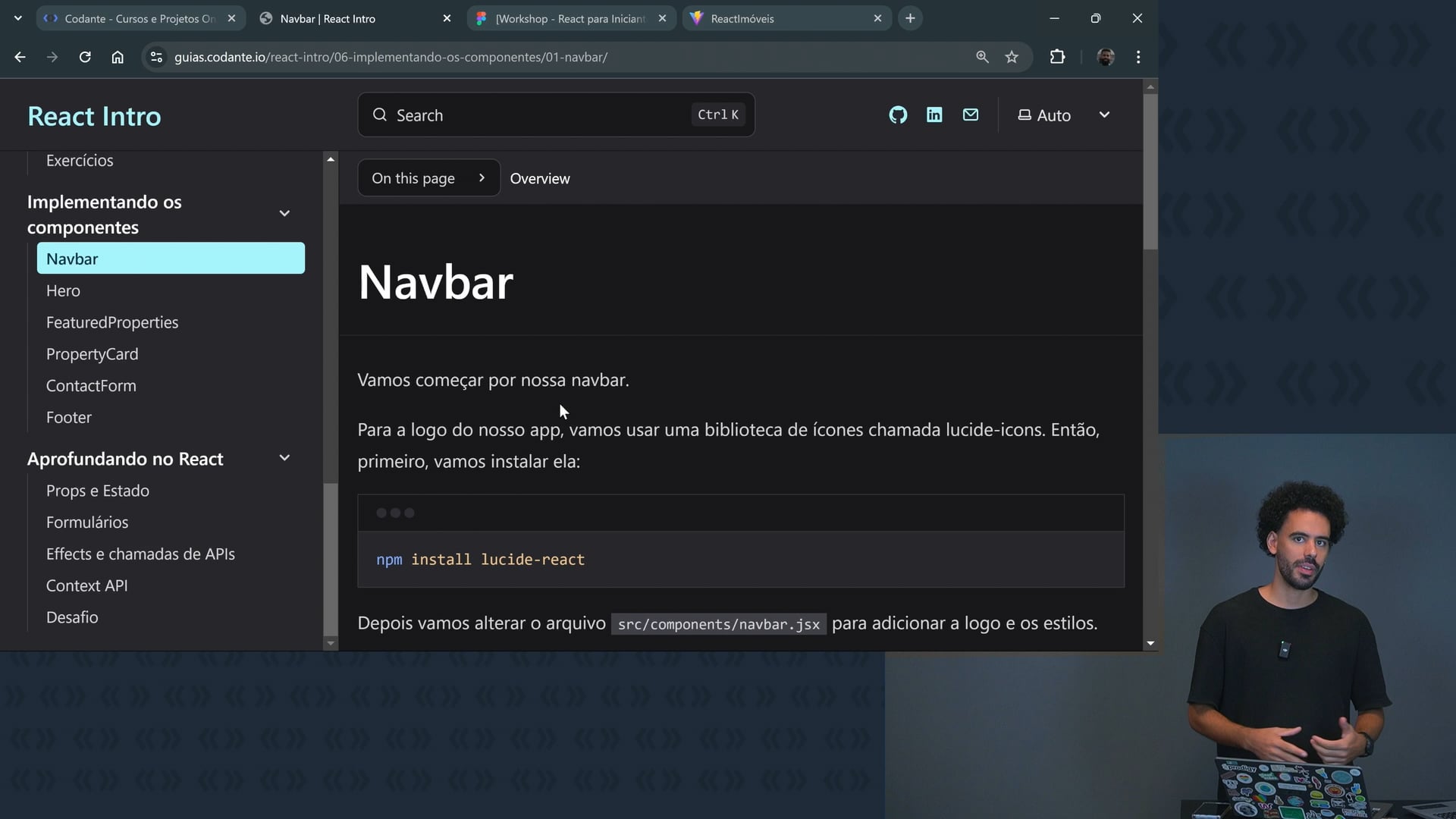Viewport: 1456px width, 819px height.
Task: Switch to the Workshop React para Iniciantes tab
Action: (569, 18)
